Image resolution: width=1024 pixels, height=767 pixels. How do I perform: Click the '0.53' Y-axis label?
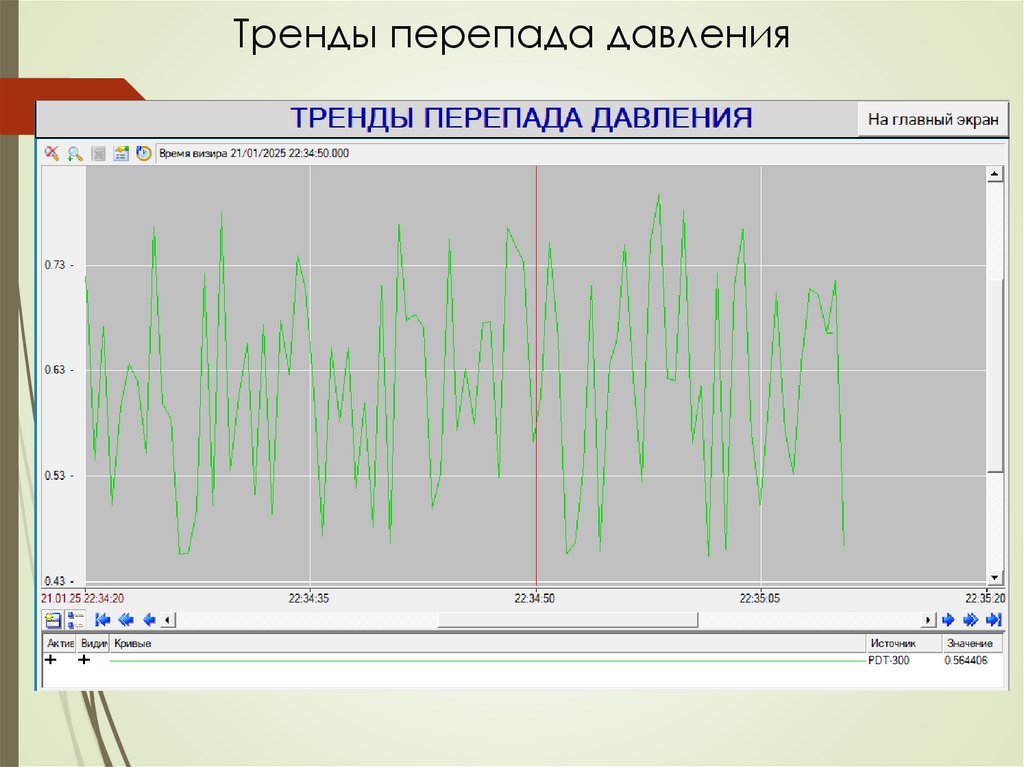(x=55, y=476)
